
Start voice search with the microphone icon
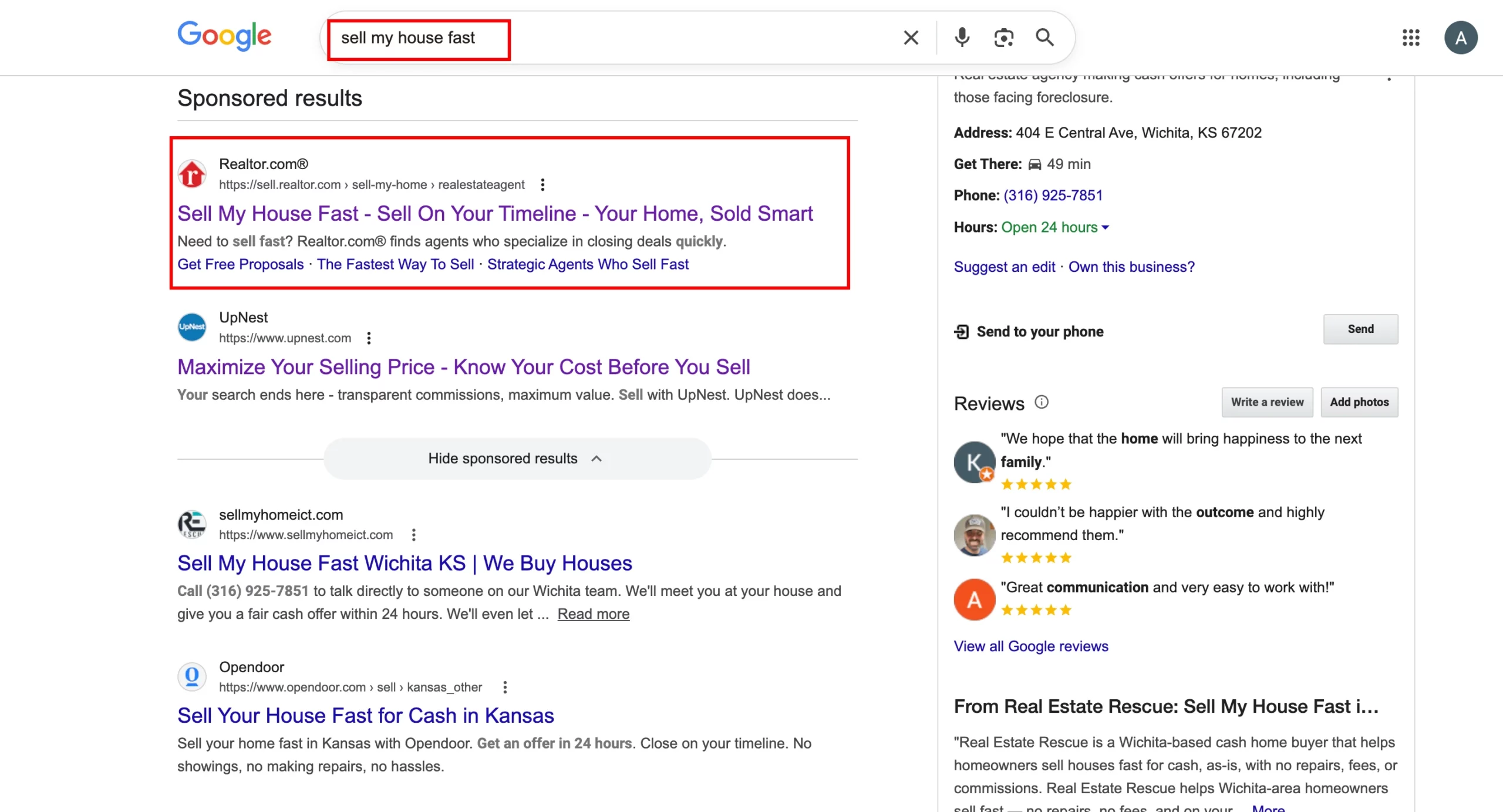962,38
